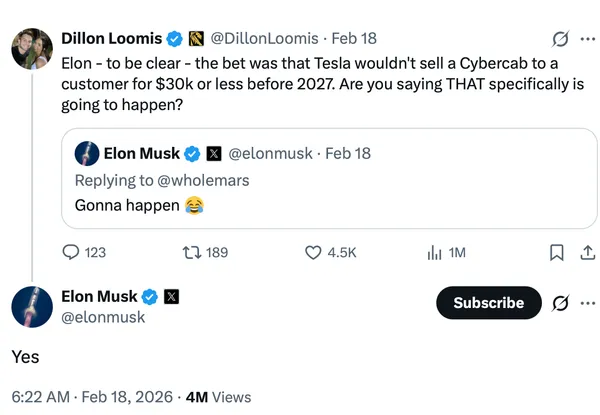Viewport: 600px width, 415px height.
Task: Open Dillon Loomis's profile picture
Action: tap(31, 48)
